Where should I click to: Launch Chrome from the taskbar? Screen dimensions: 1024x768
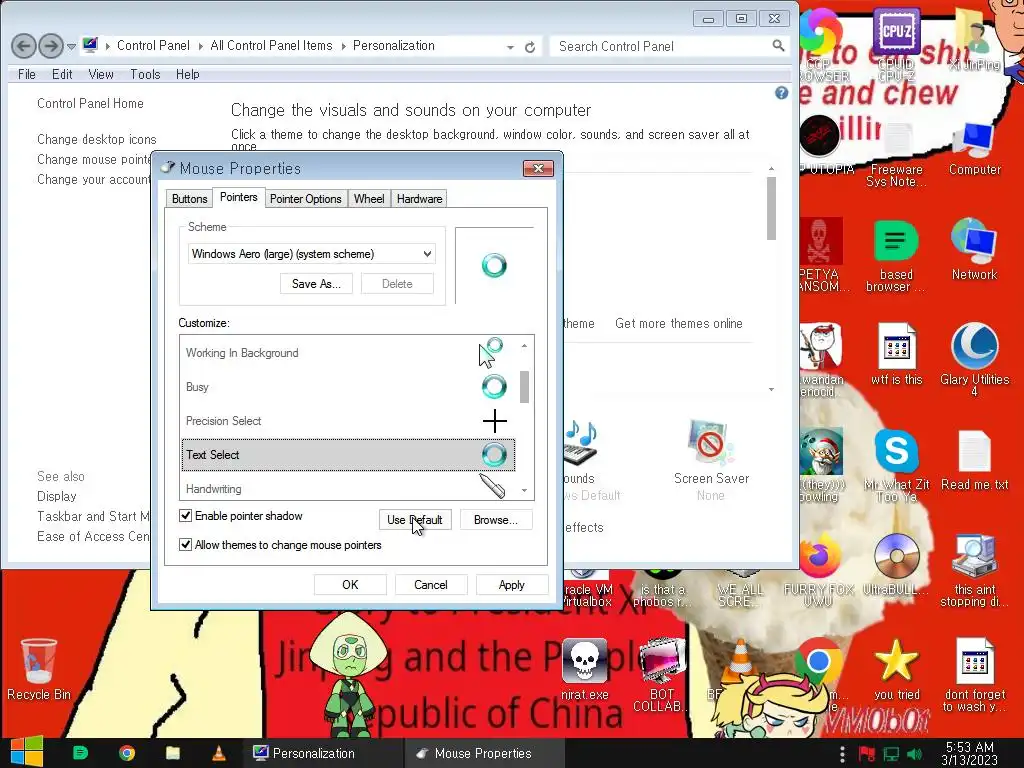127,753
